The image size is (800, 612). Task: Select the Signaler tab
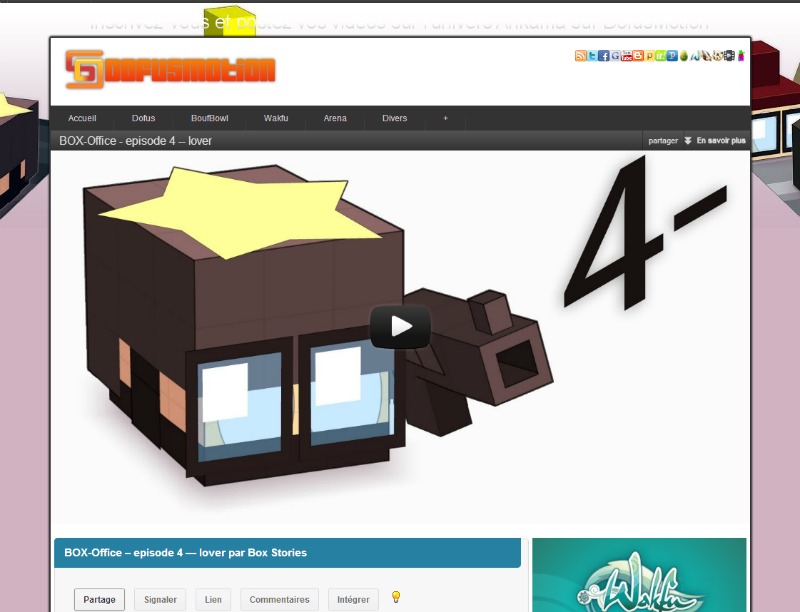160,600
